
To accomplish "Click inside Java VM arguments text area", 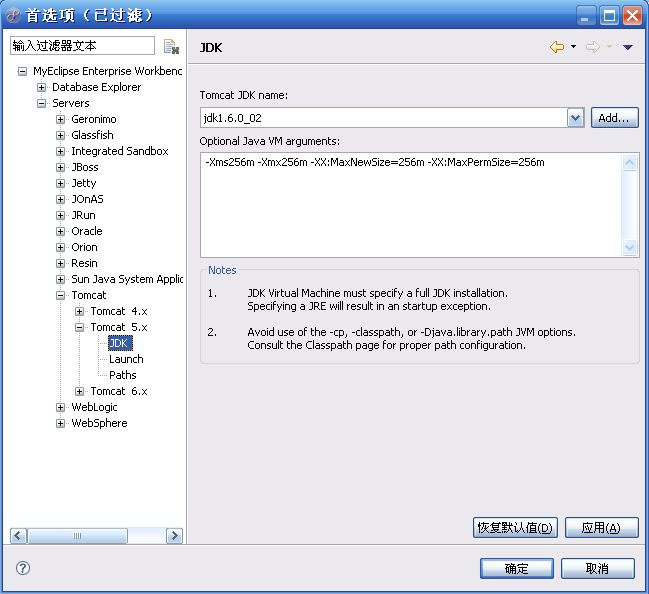I will [411, 205].
